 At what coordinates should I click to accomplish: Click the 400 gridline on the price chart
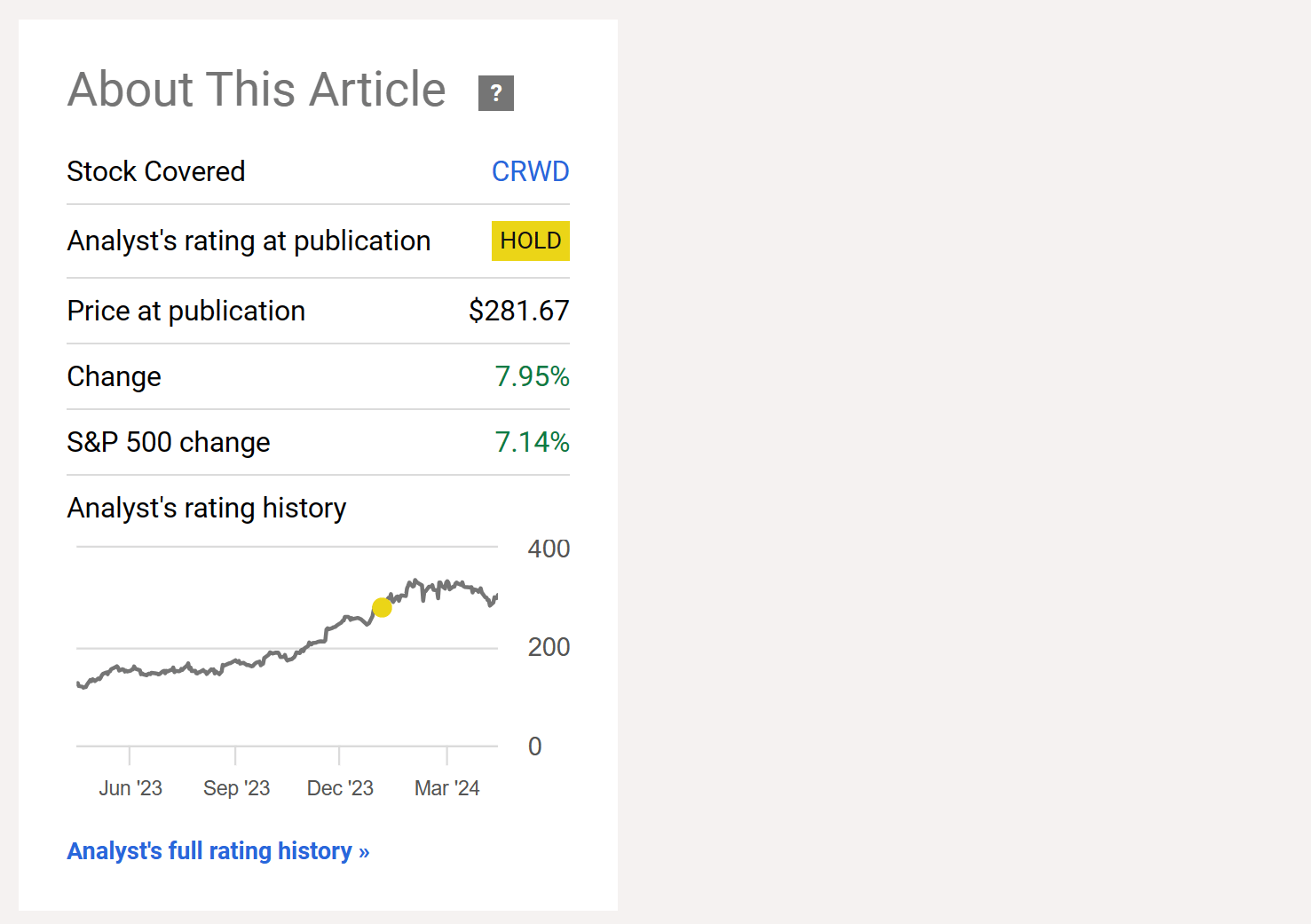pyautogui.click(x=284, y=547)
